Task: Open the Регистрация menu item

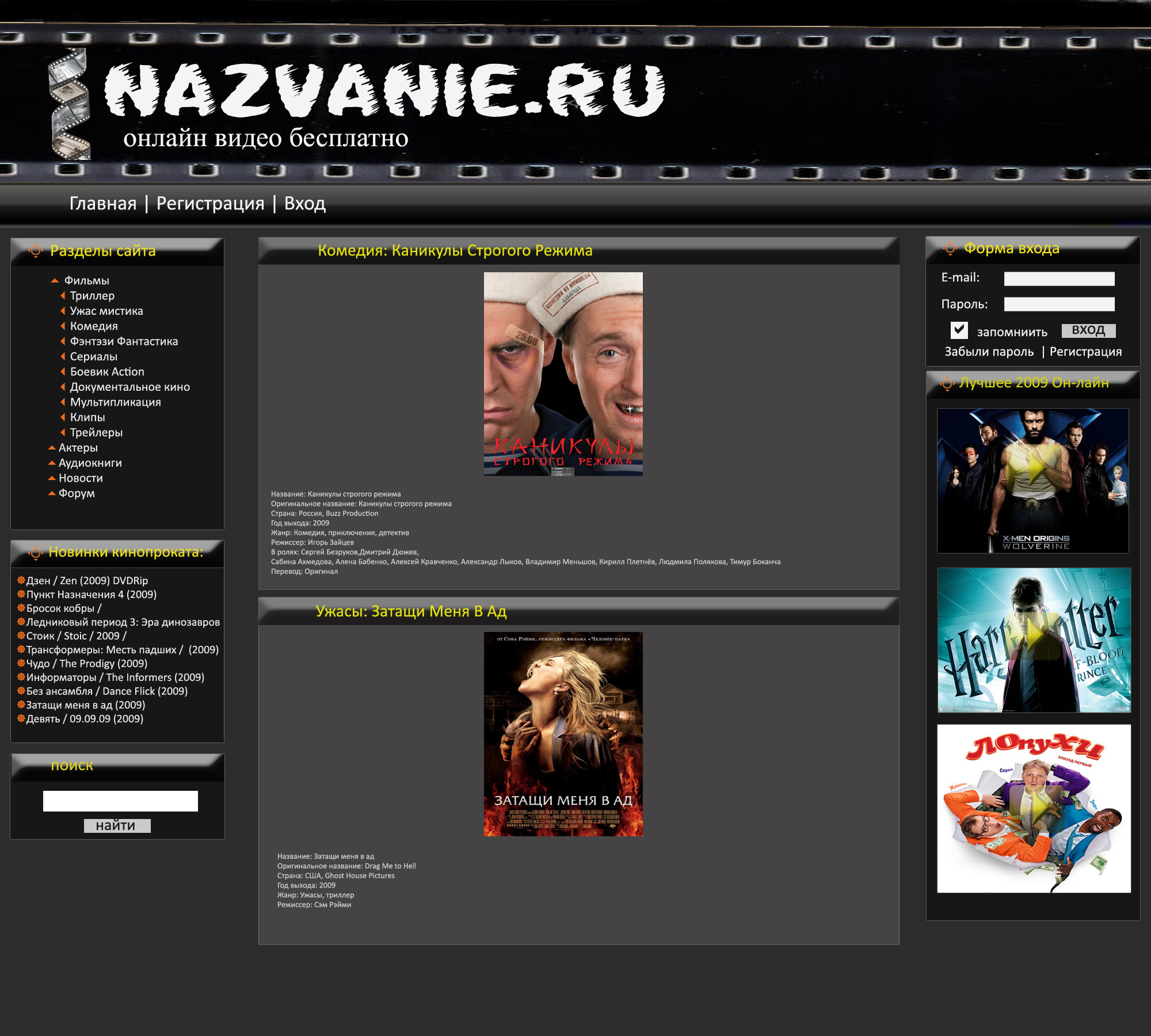Action: tap(210, 203)
